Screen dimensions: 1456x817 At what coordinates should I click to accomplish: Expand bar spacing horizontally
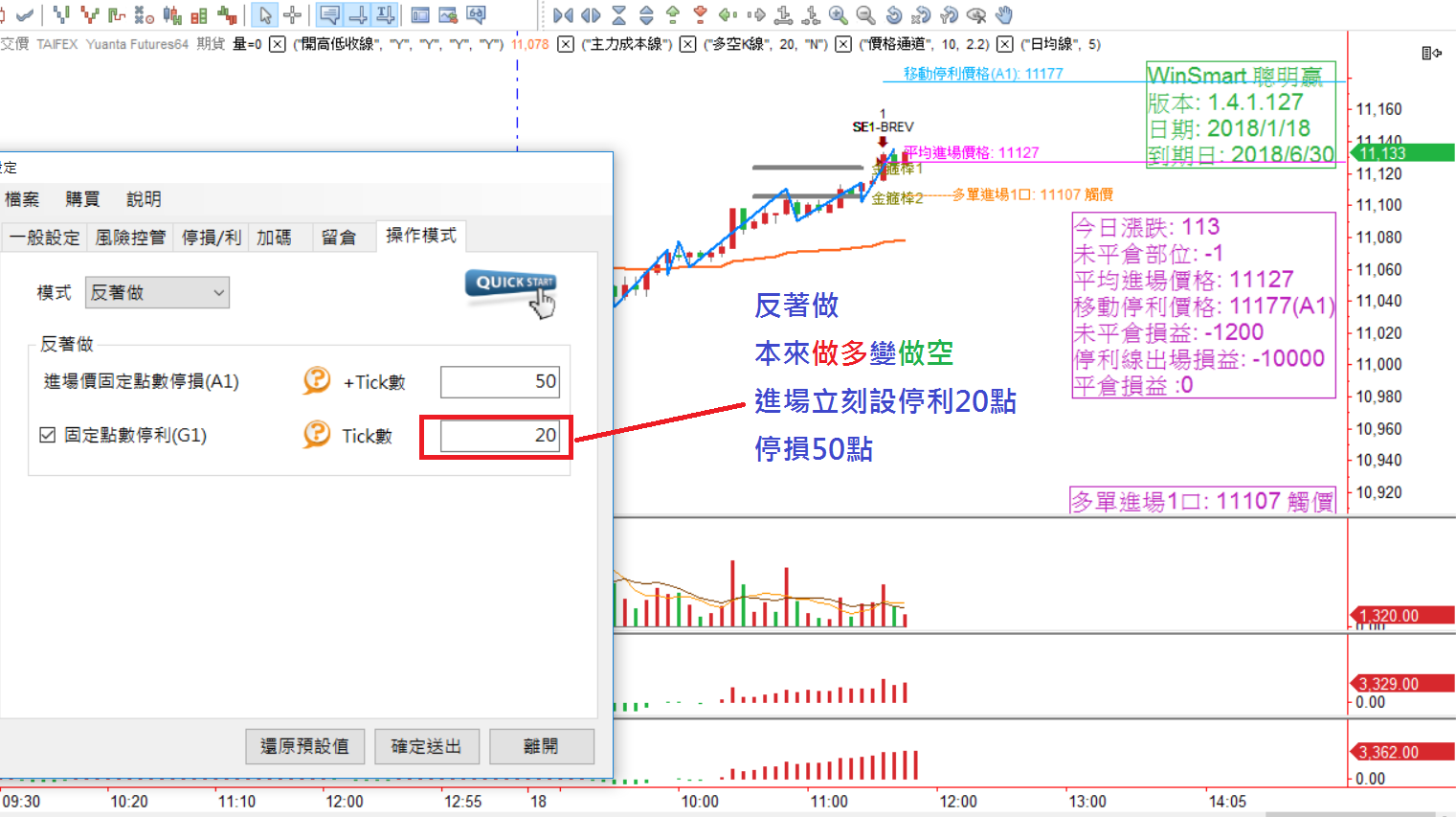pos(592,14)
